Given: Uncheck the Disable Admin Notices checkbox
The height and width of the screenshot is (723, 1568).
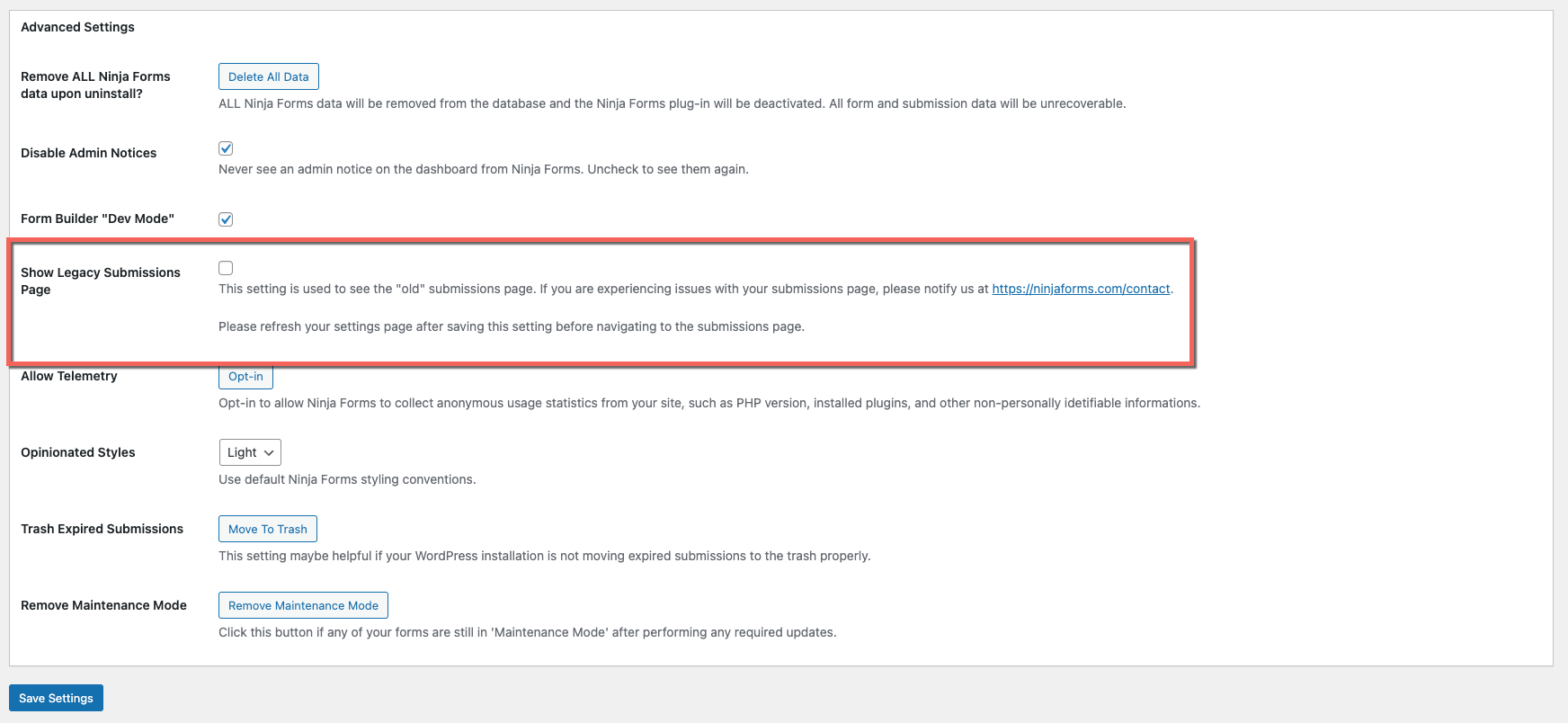Looking at the screenshot, I should [x=226, y=148].
